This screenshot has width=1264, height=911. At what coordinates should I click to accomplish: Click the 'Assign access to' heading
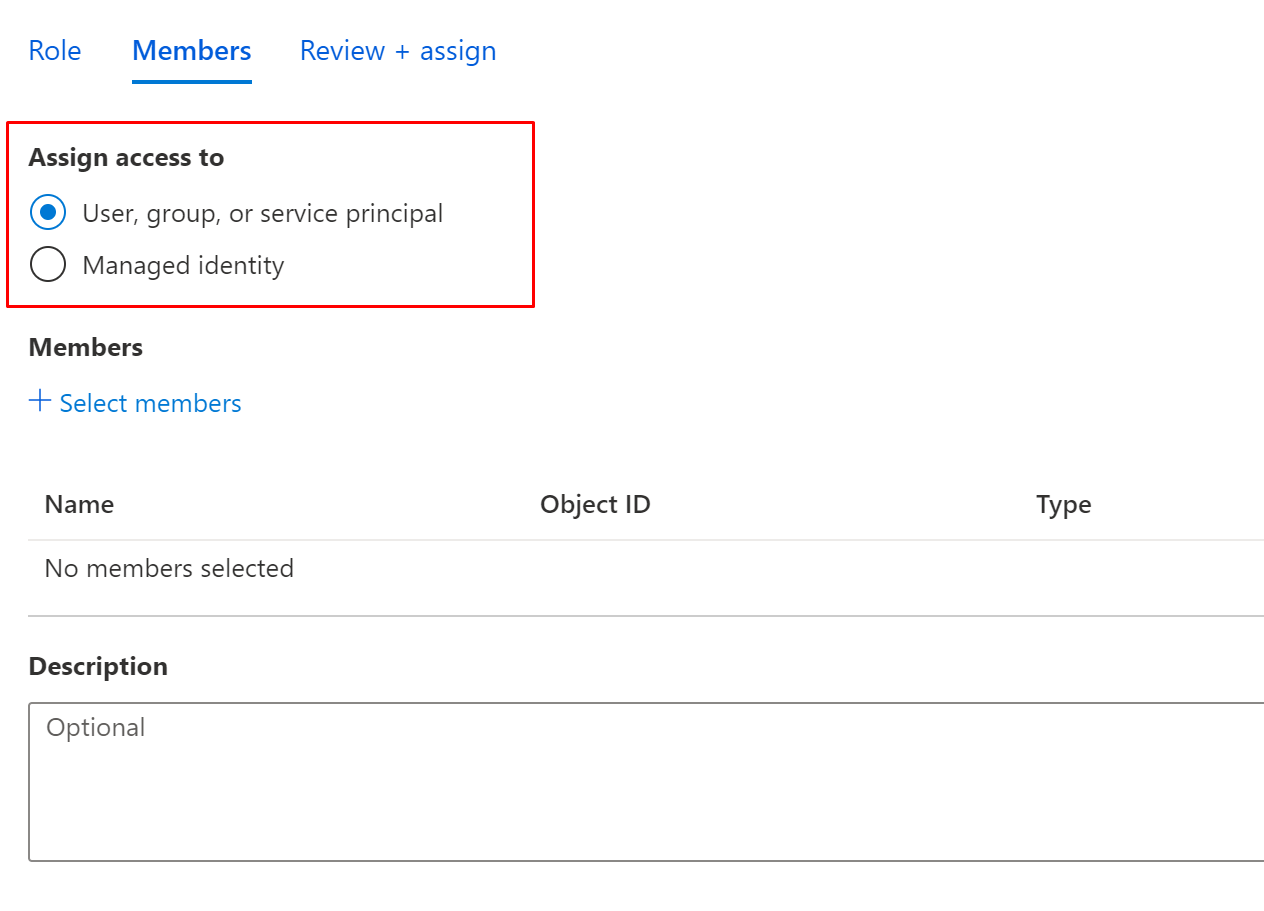pos(126,158)
